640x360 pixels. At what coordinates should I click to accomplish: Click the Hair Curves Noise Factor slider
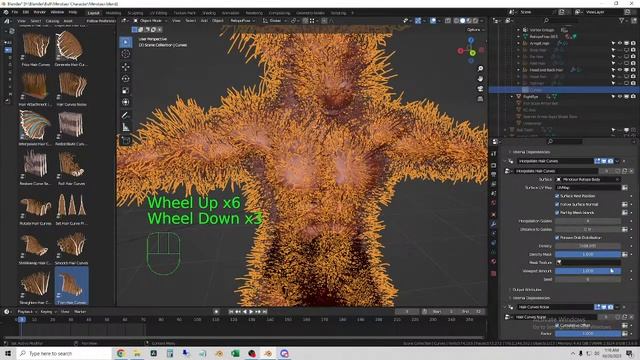(x=588, y=333)
